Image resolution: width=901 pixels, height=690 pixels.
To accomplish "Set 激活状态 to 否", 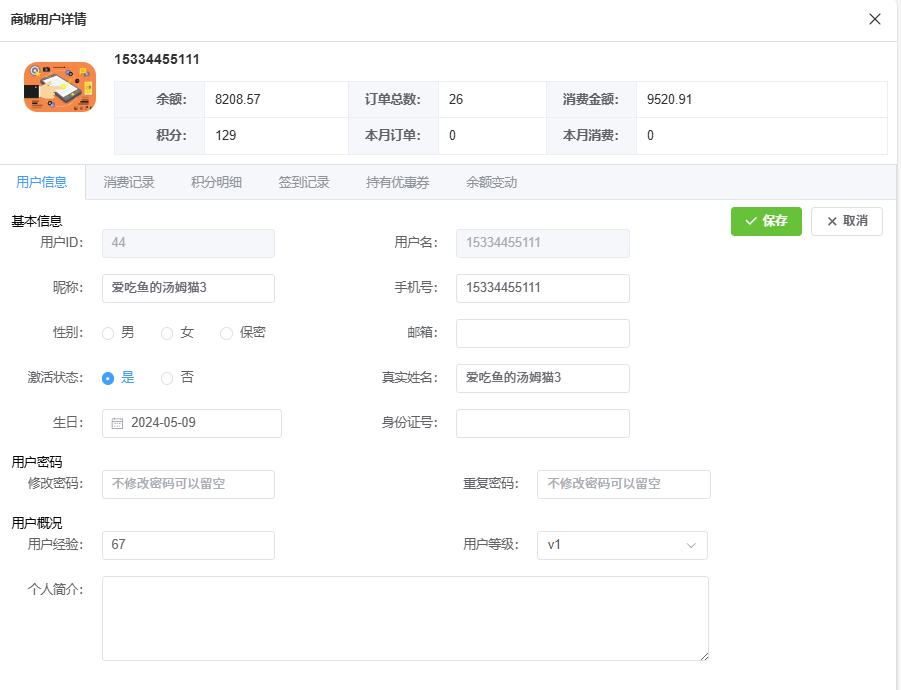I will click(167, 378).
